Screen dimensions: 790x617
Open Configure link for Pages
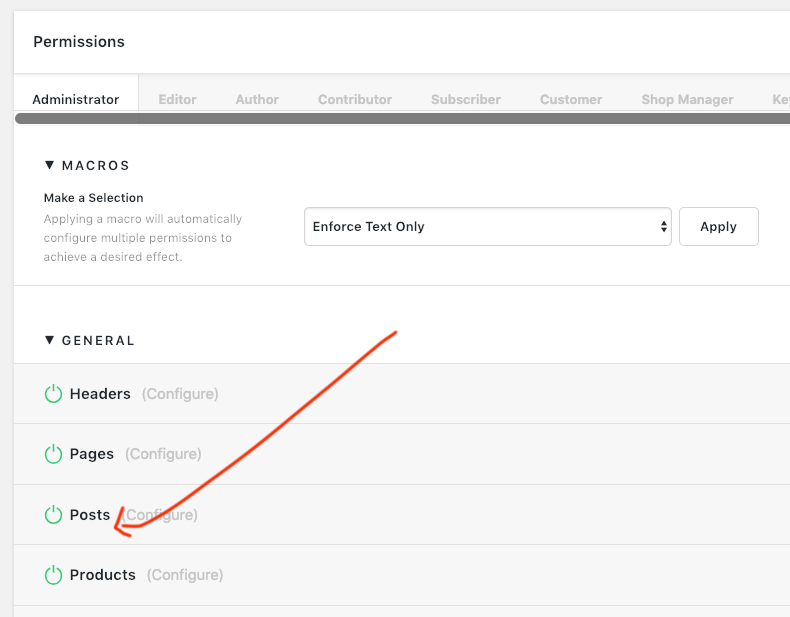[x=163, y=454]
